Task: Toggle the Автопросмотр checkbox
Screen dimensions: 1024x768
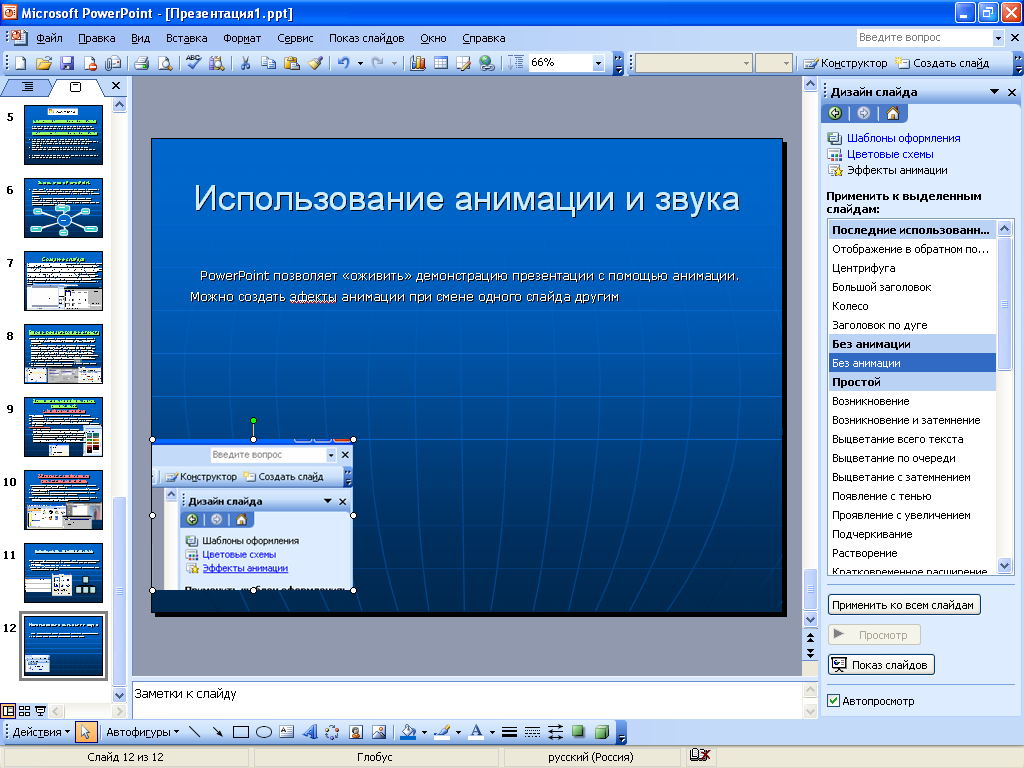Action: (x=833, y=701)
